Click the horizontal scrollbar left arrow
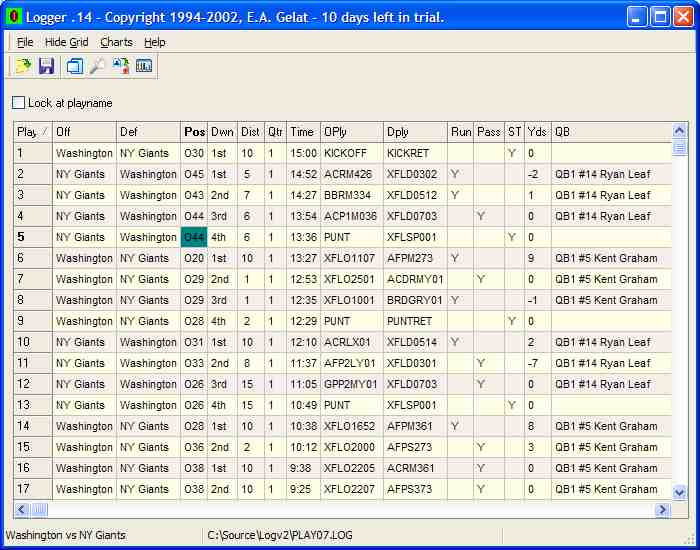The width and height of the screenshot is (700, 550). click(x=21, y=509)
